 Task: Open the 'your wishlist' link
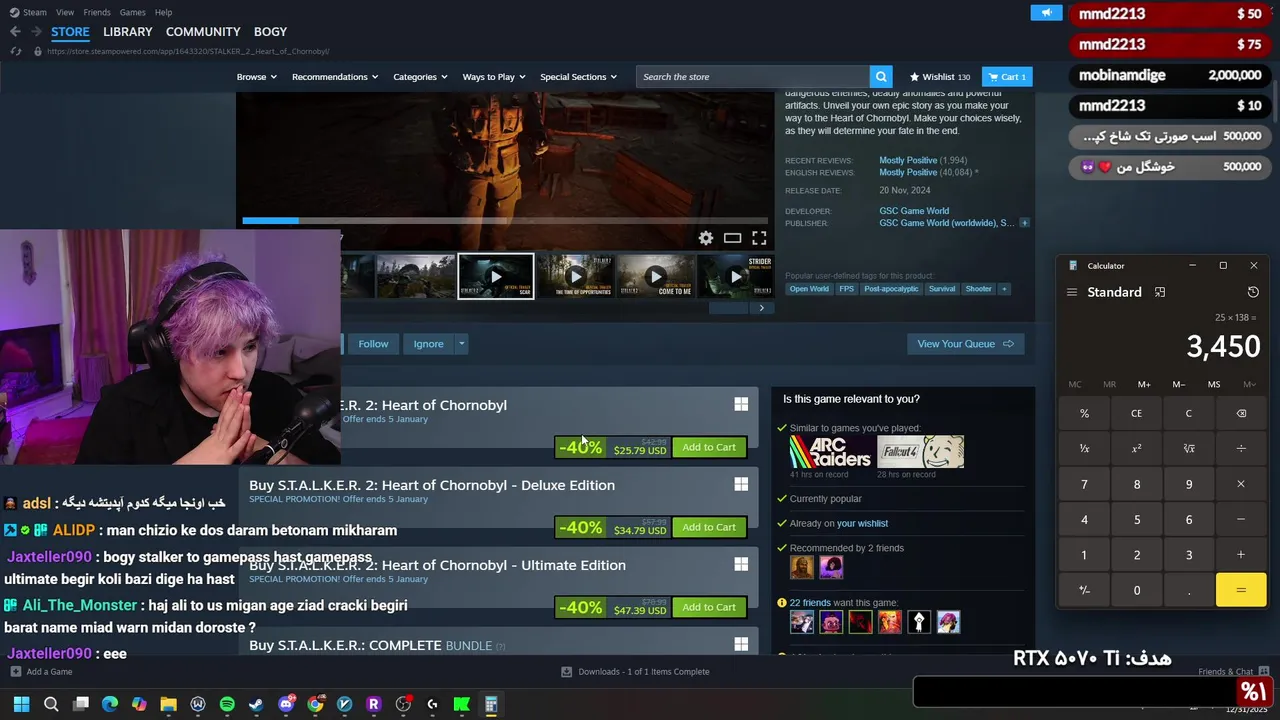862,523
